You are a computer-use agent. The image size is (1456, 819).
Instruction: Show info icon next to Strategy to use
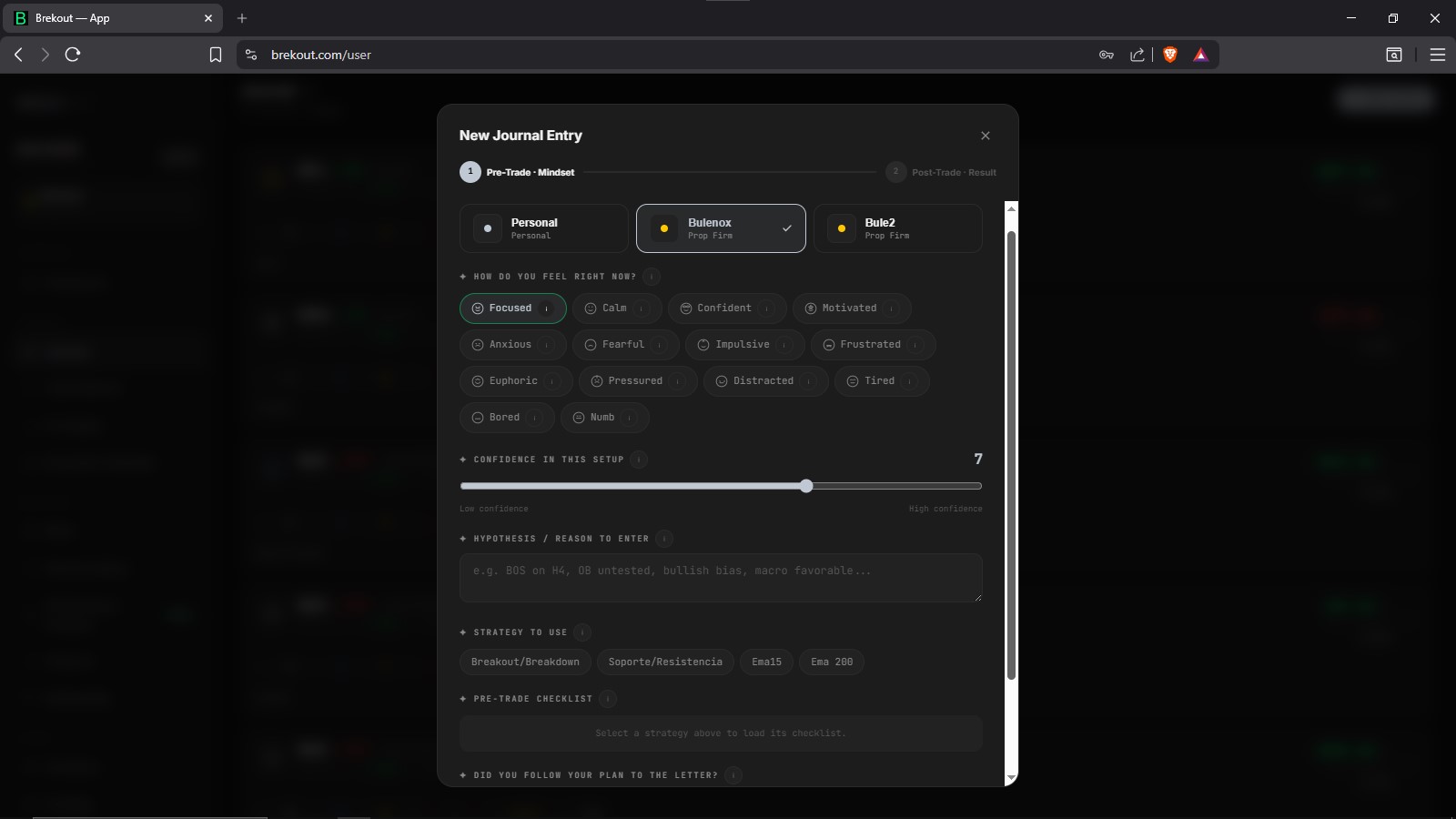582,632
